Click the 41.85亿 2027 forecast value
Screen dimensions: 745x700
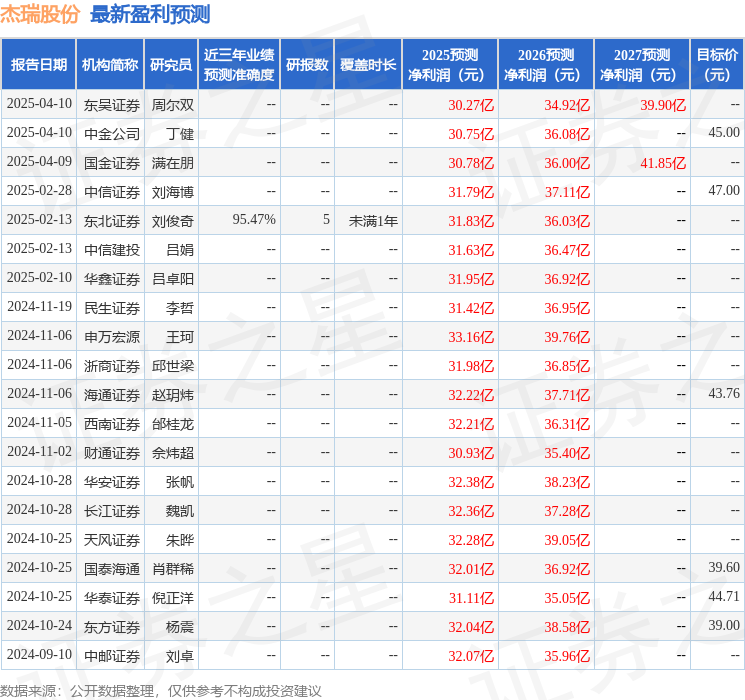(x=663, y=163)
